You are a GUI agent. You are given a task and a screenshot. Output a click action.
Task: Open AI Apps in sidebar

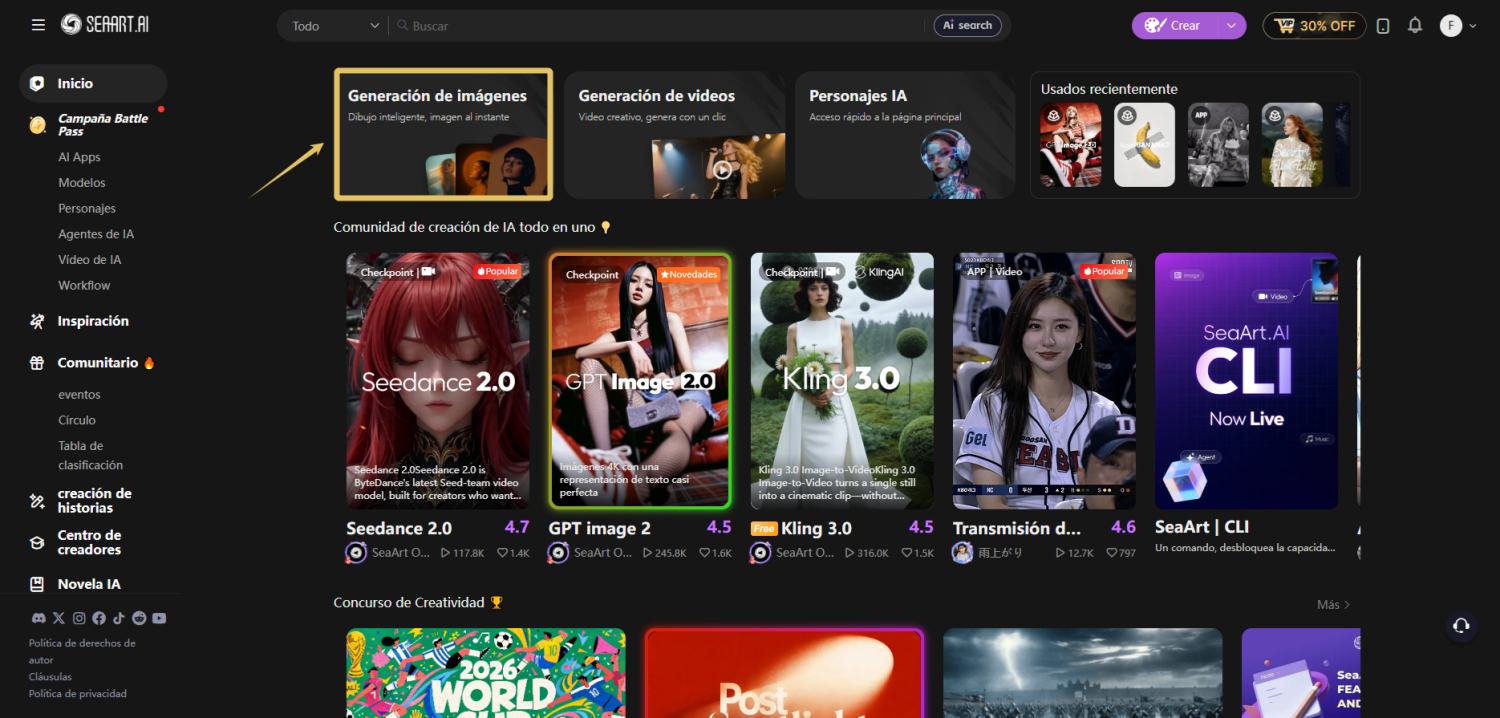[x=79, y=157]
